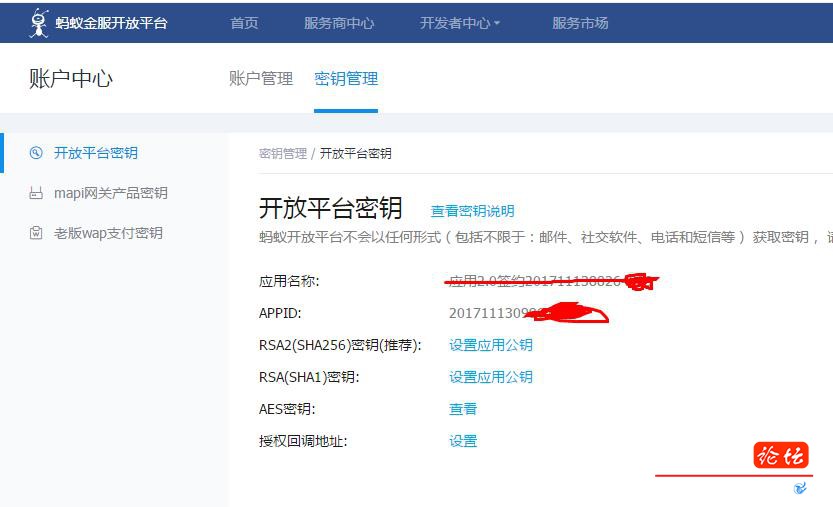Click the small blue bird icon at bottom right
This screenshot has width=833, height=507.
coord(800,488)
